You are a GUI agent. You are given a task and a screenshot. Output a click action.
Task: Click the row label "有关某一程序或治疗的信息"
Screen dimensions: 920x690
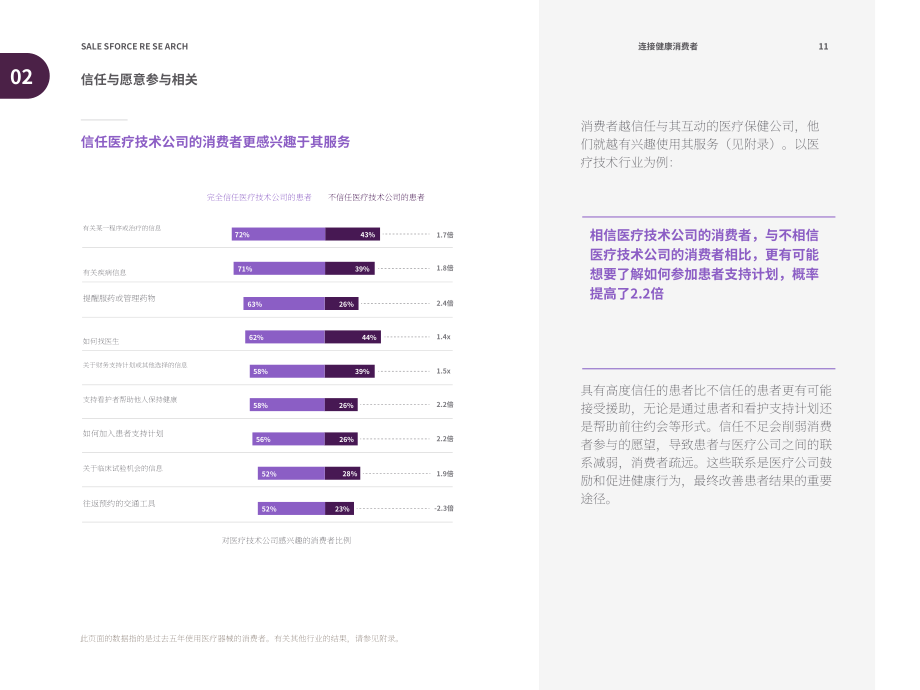click(x=122, y=228)
